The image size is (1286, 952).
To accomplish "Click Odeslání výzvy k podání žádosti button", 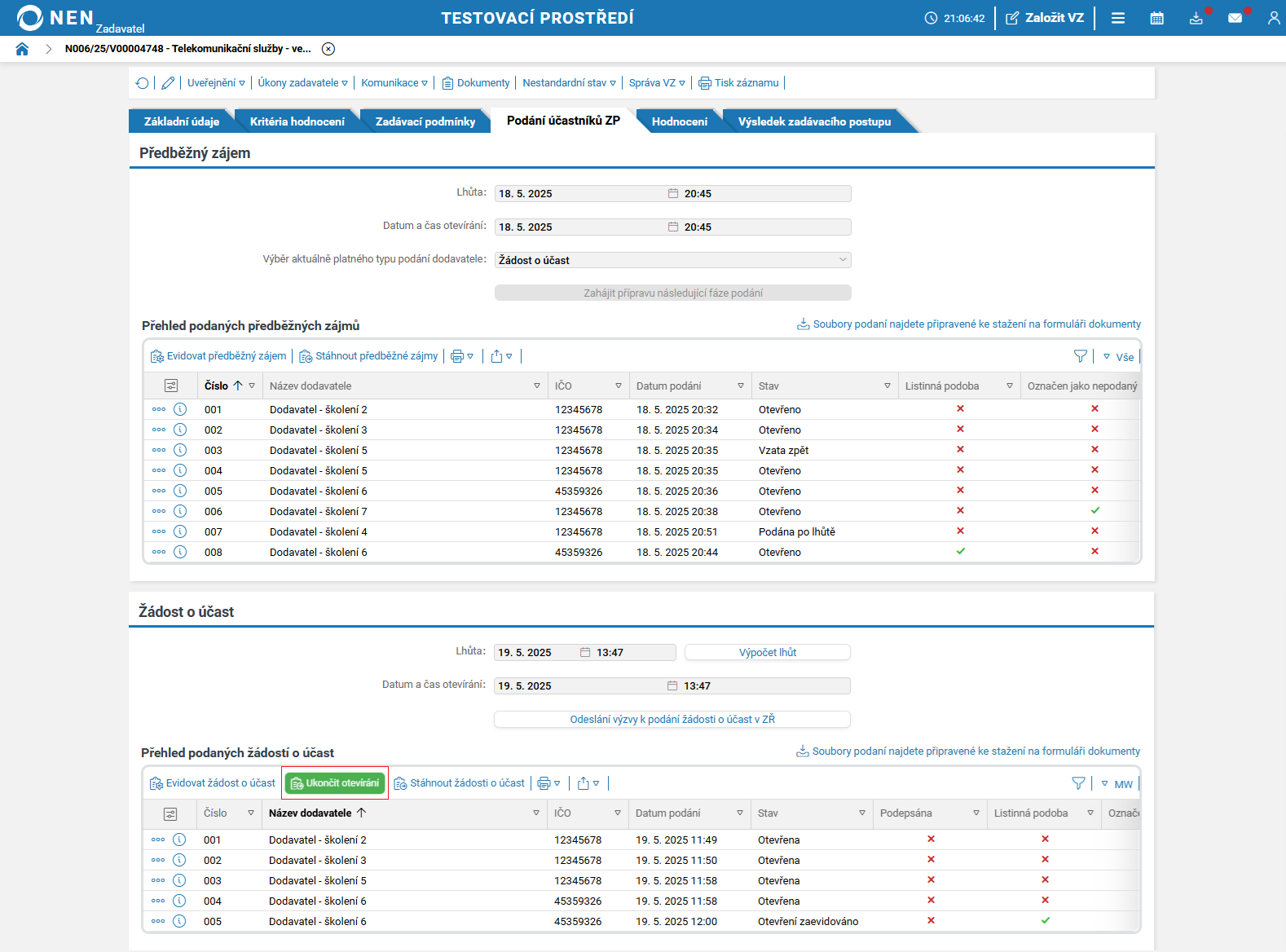I will point(672,719).
